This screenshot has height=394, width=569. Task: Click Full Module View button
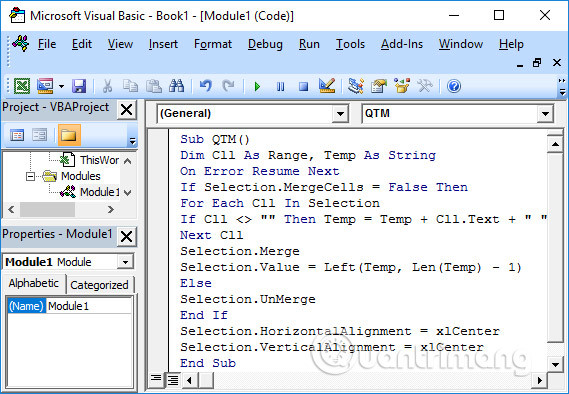173,380
